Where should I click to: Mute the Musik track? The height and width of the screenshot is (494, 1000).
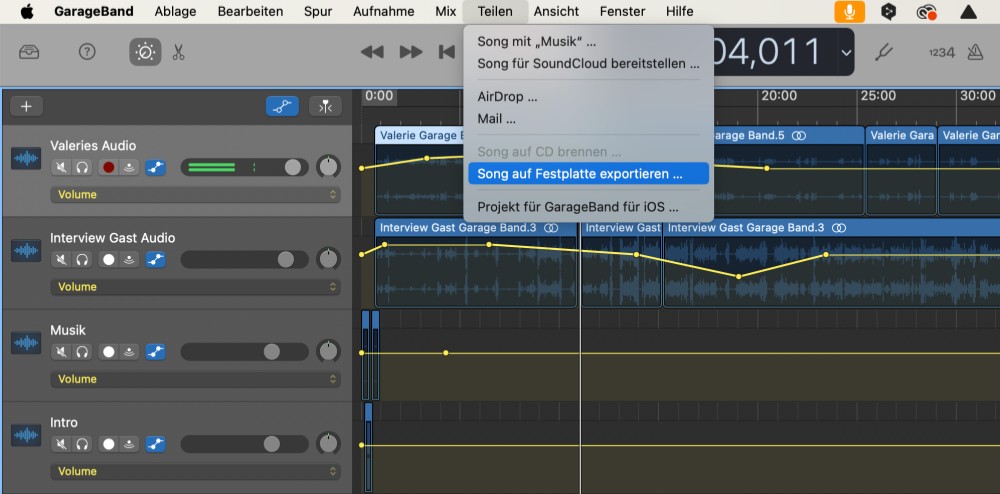(61, 352)
